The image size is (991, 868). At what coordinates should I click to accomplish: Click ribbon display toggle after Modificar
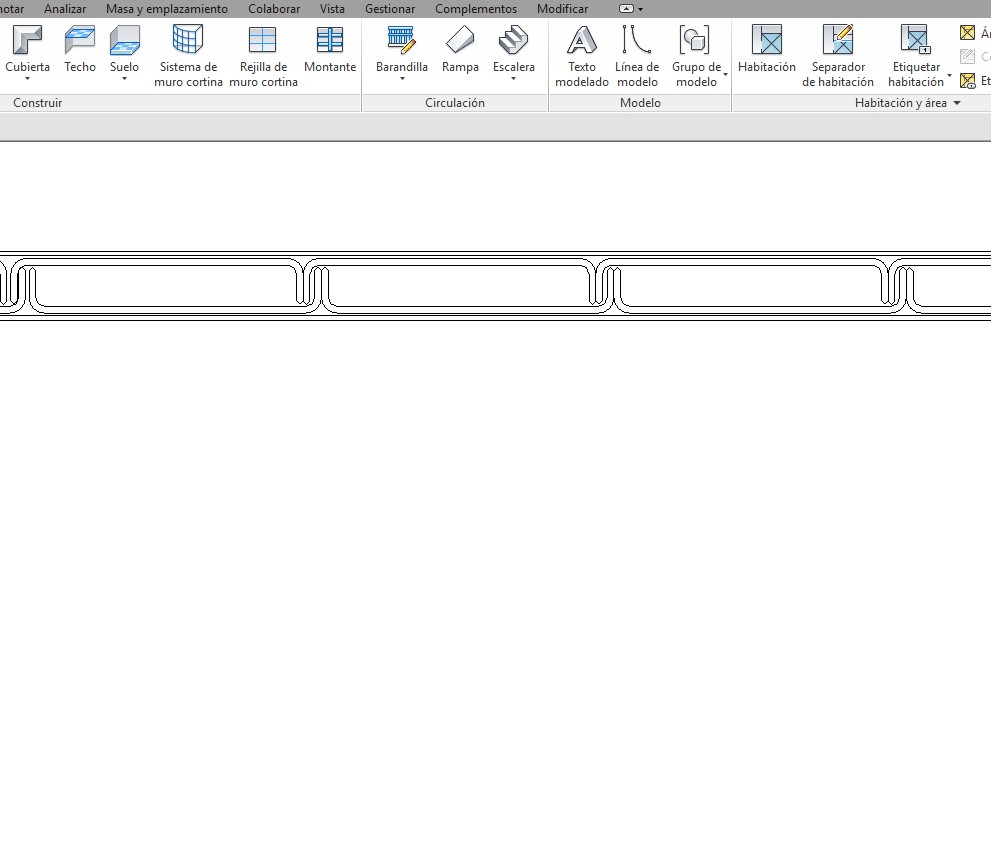[x=630, y=9]
